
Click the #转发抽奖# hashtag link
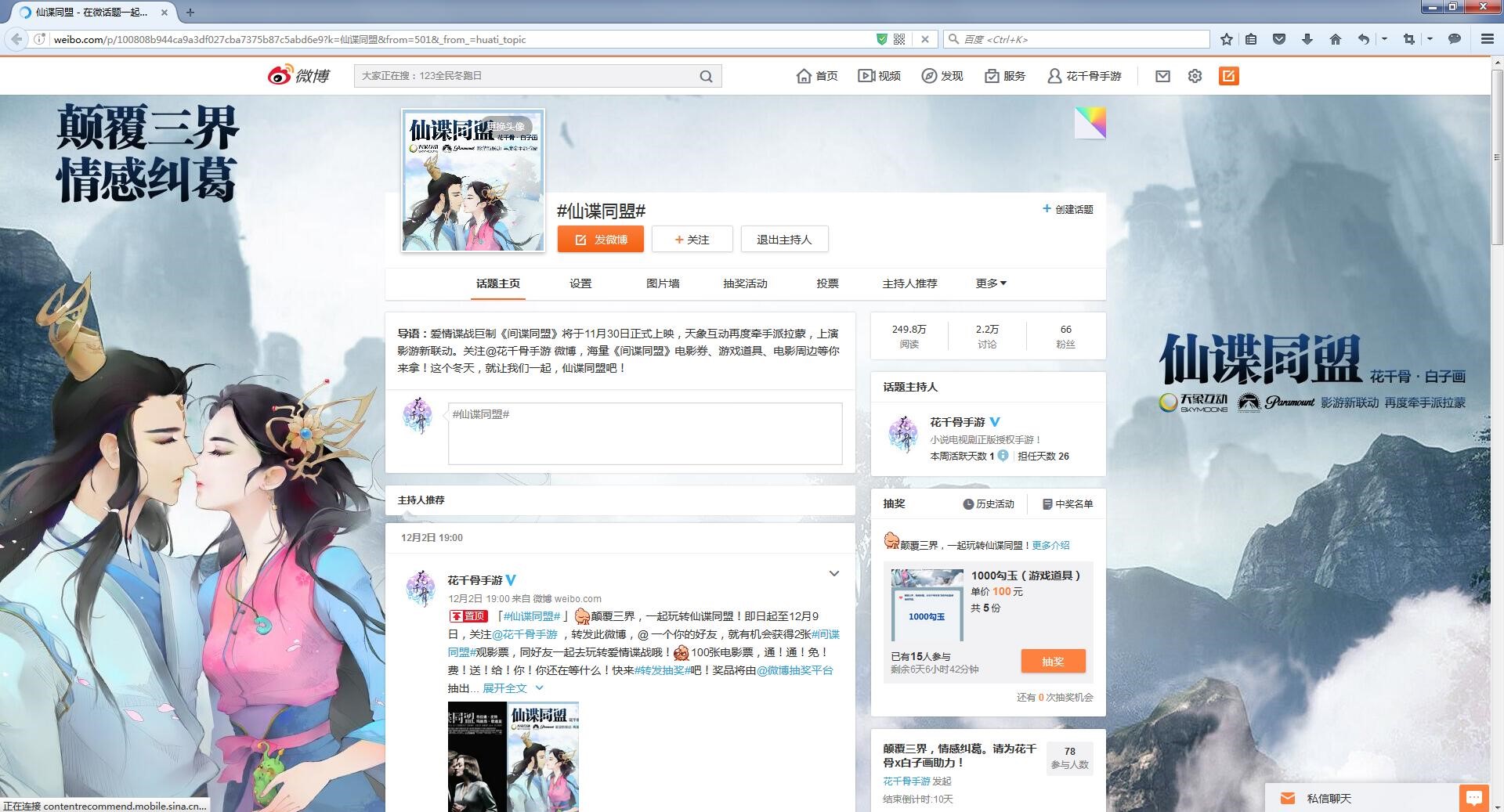[x=662, y=670]
